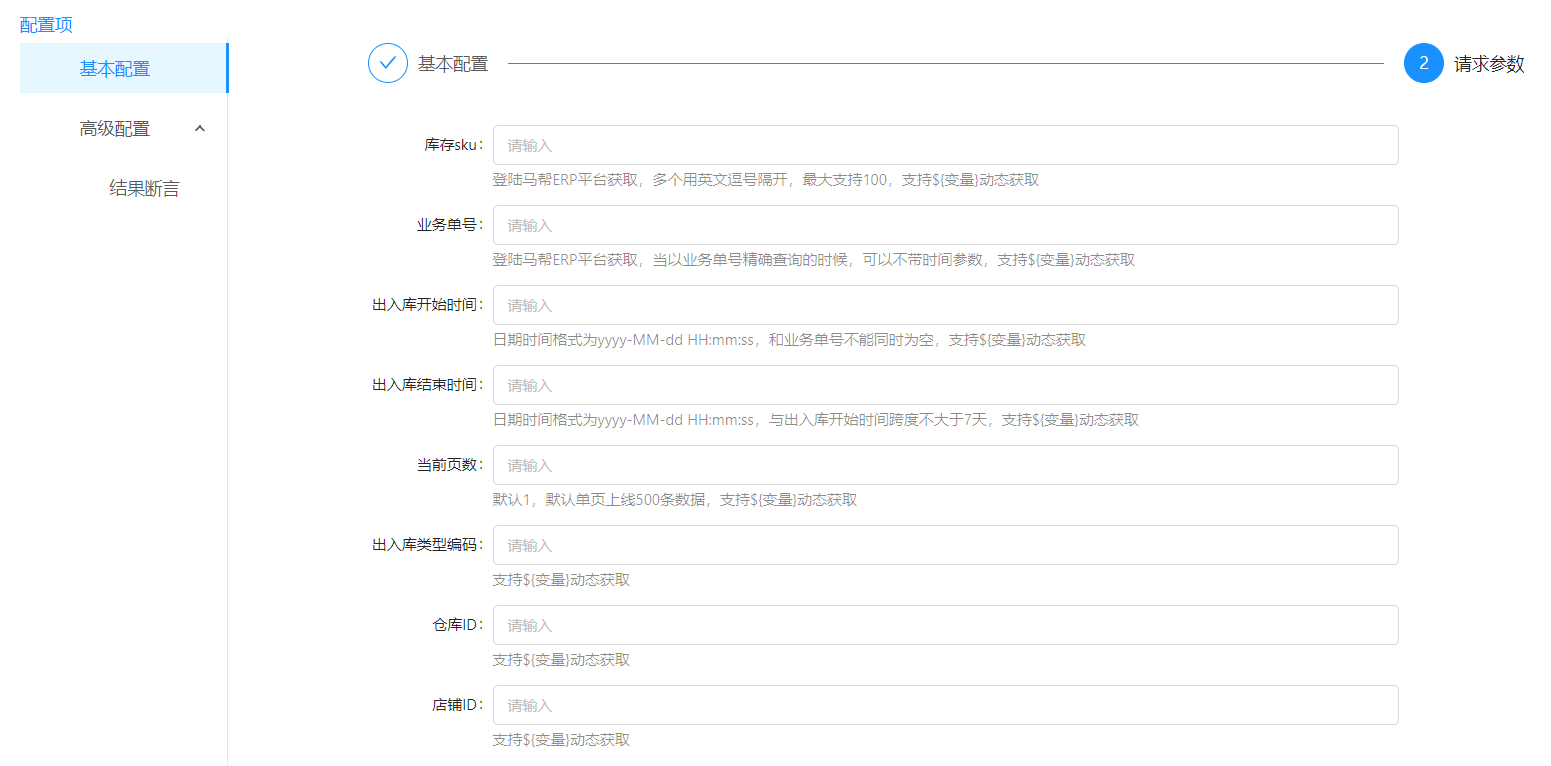Image resolution: width=1551 pixels, height=766 pixels.
Task: Click the 库存sku input field
Action: click(x=945, y=145)
